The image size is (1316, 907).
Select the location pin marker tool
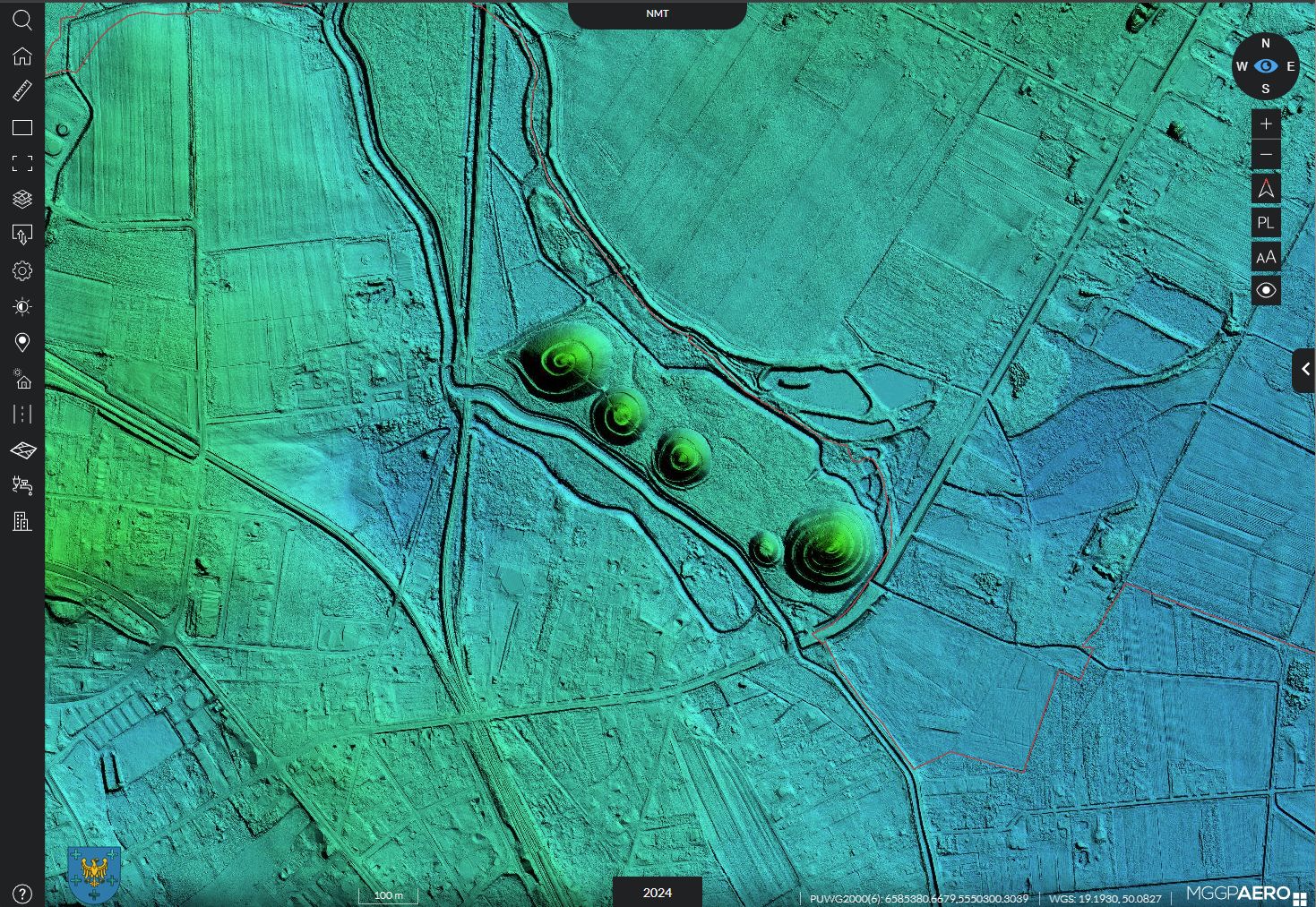point(22,342)
